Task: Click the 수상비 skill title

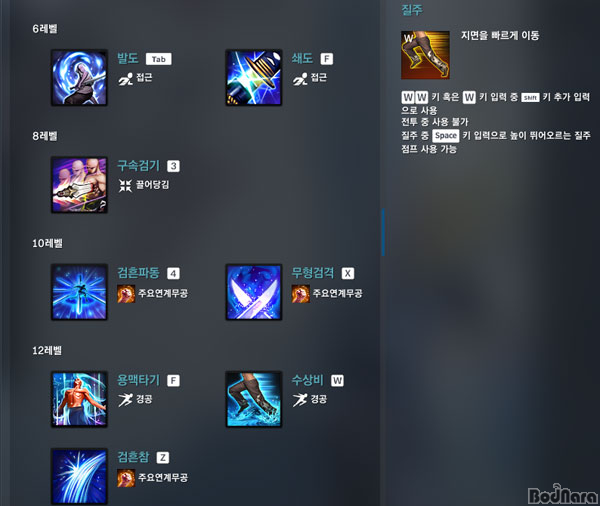Action: click(x=307, y=380)
